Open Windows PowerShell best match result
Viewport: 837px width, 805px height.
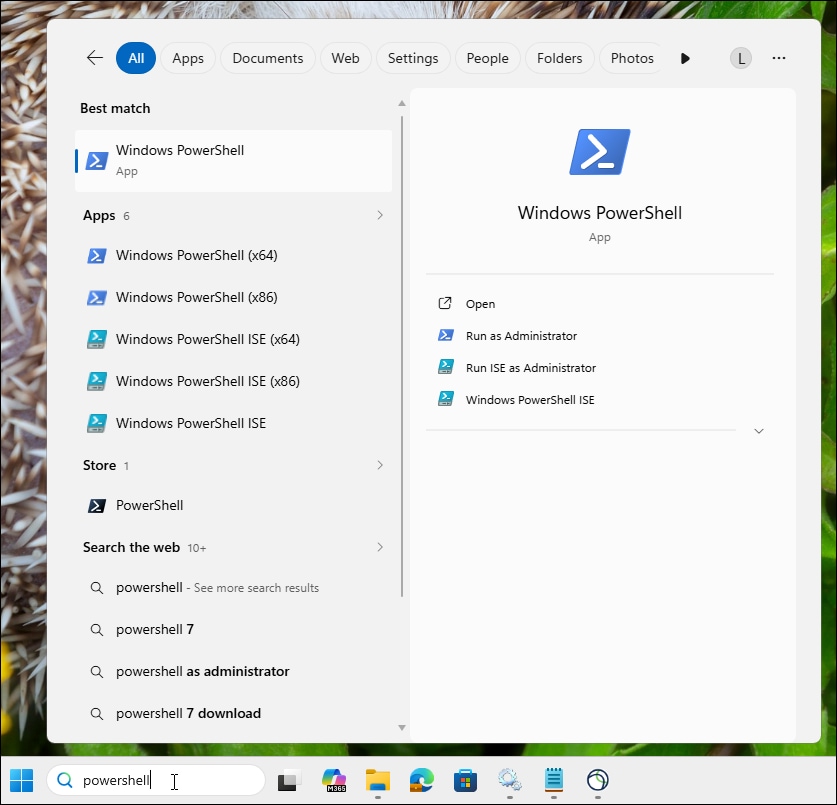(x=233, y=161)
